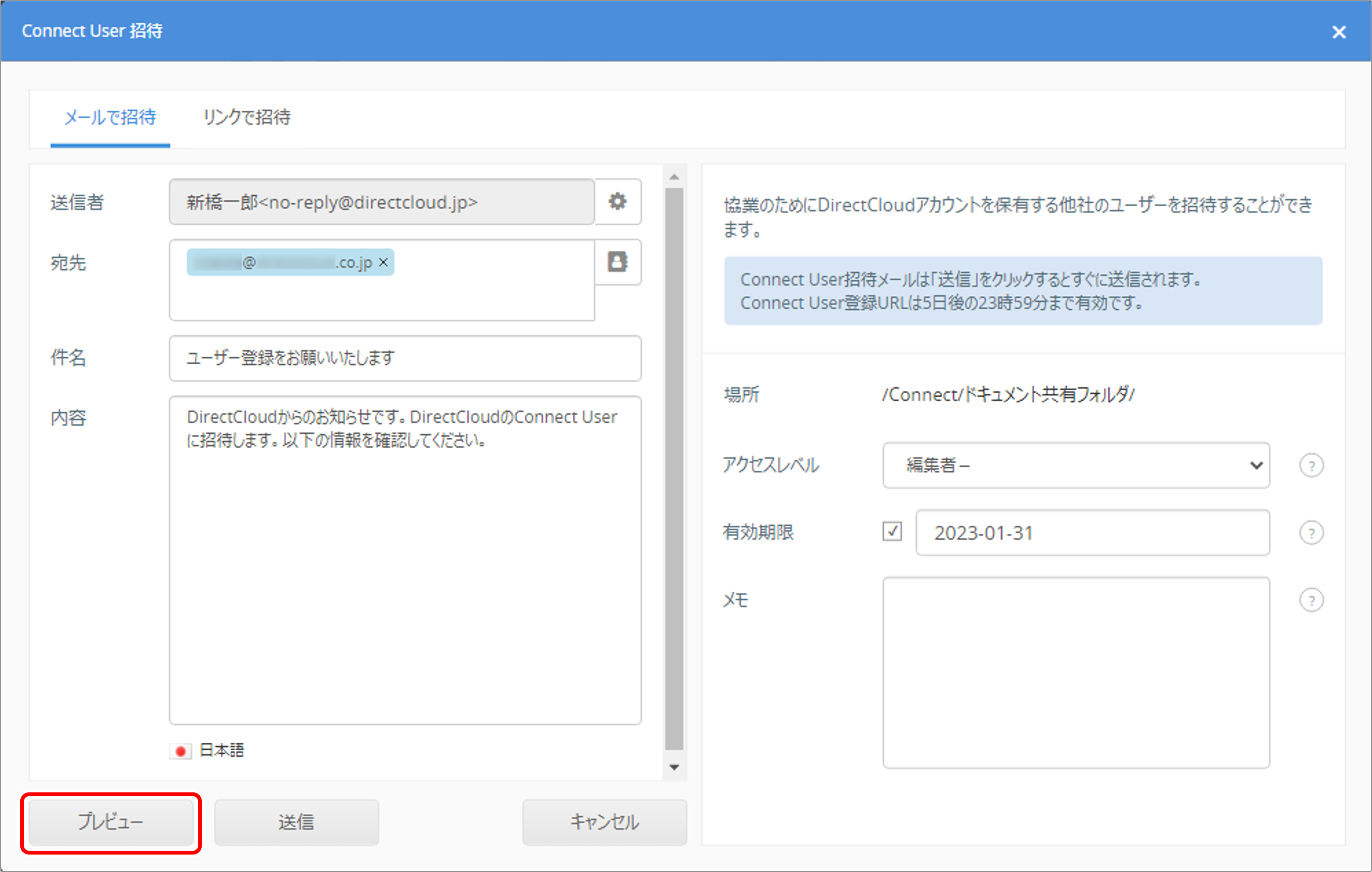Switch to the メールで招待 tab
The width and height of the screenshot is (1372, 872).
(x=110, y=118)
